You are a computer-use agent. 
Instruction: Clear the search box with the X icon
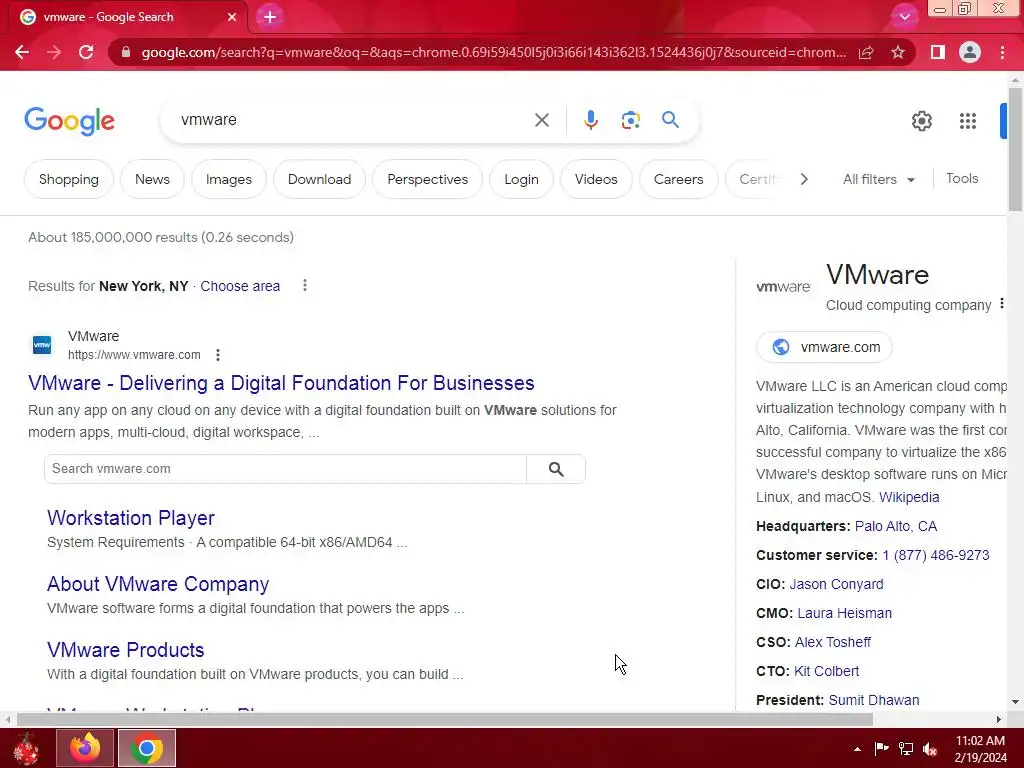[541, 120]
